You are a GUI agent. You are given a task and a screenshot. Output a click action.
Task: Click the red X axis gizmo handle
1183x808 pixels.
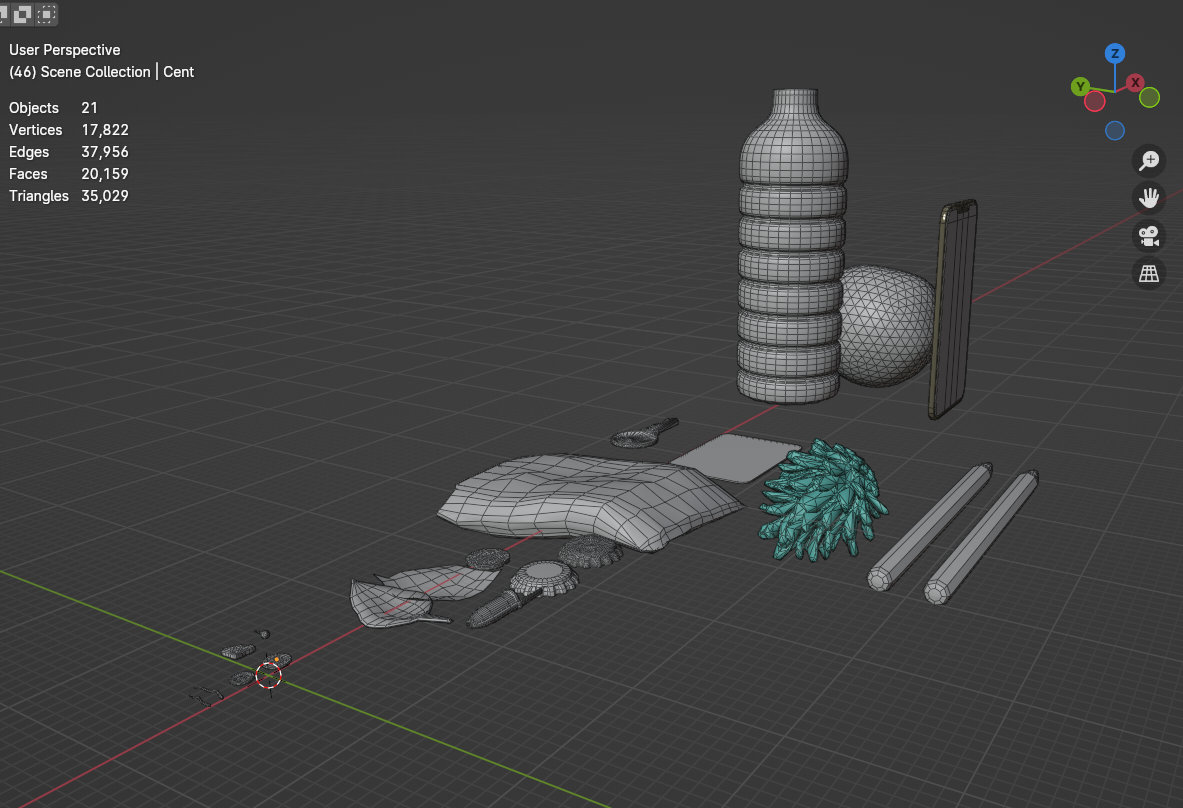(1135, 83)
